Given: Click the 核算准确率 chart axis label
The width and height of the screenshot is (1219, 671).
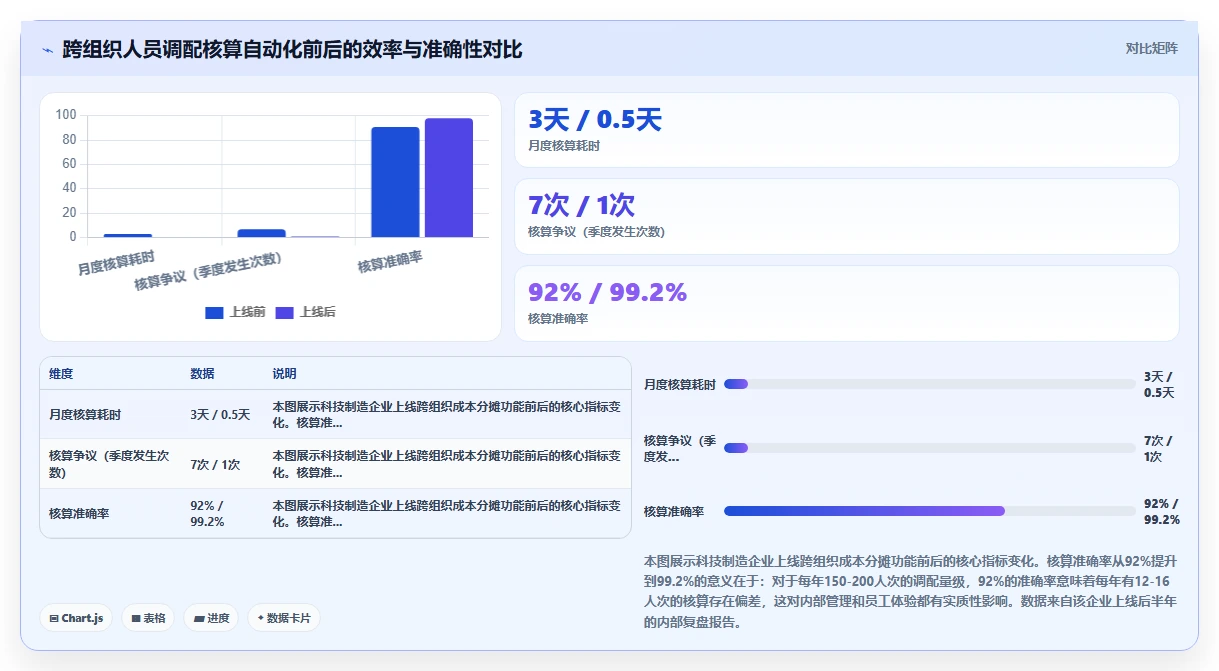Looking at the screenshot, I should 390,262.
